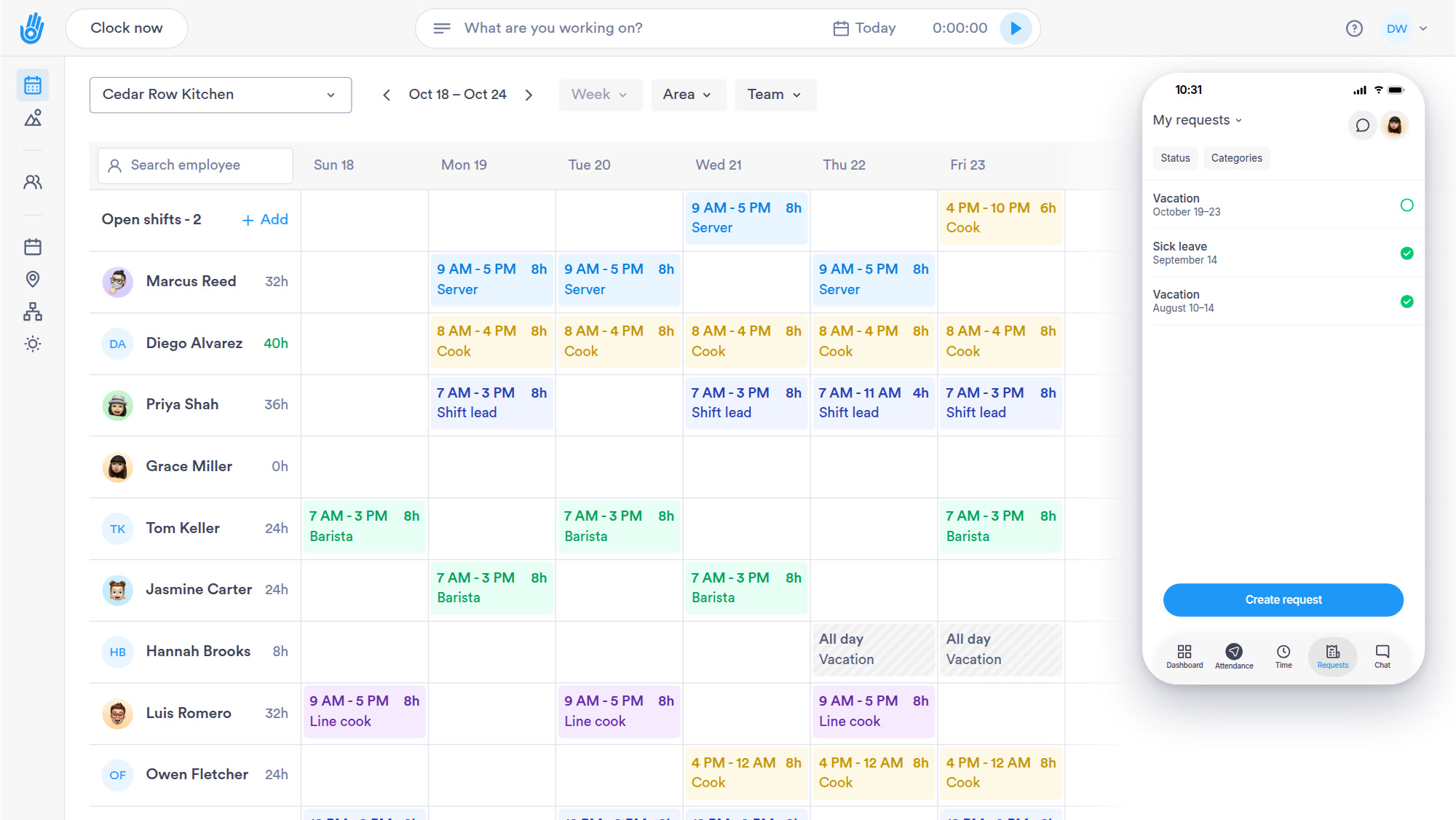Toggle the August 10–14 Vacation checkmark
Screen dimensions: 1456x820
(x=1406, y=301)
